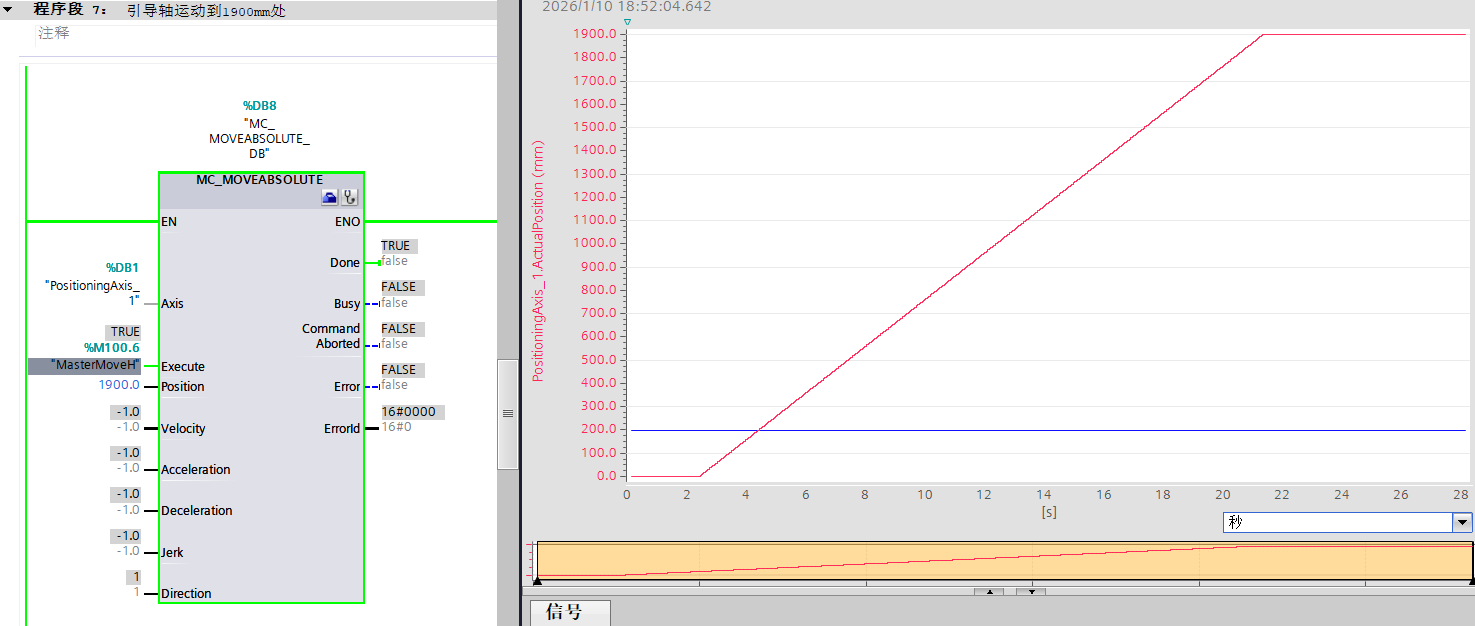
Task: Open the MC_MOVEABSOLUTE_DB instance block
Action: [258, 128]
